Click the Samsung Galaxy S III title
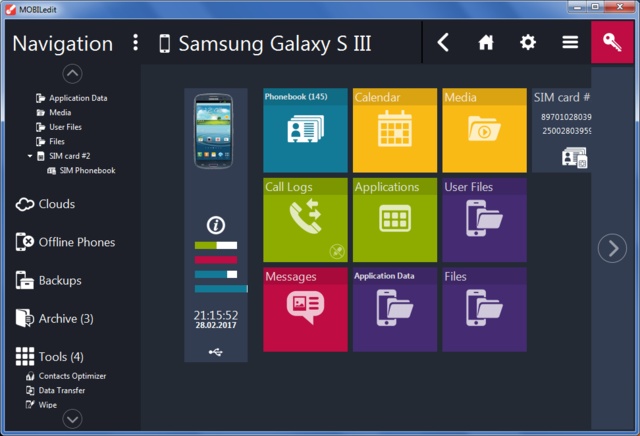The width and height of the screenshot is (640, 436). [275, 44]
